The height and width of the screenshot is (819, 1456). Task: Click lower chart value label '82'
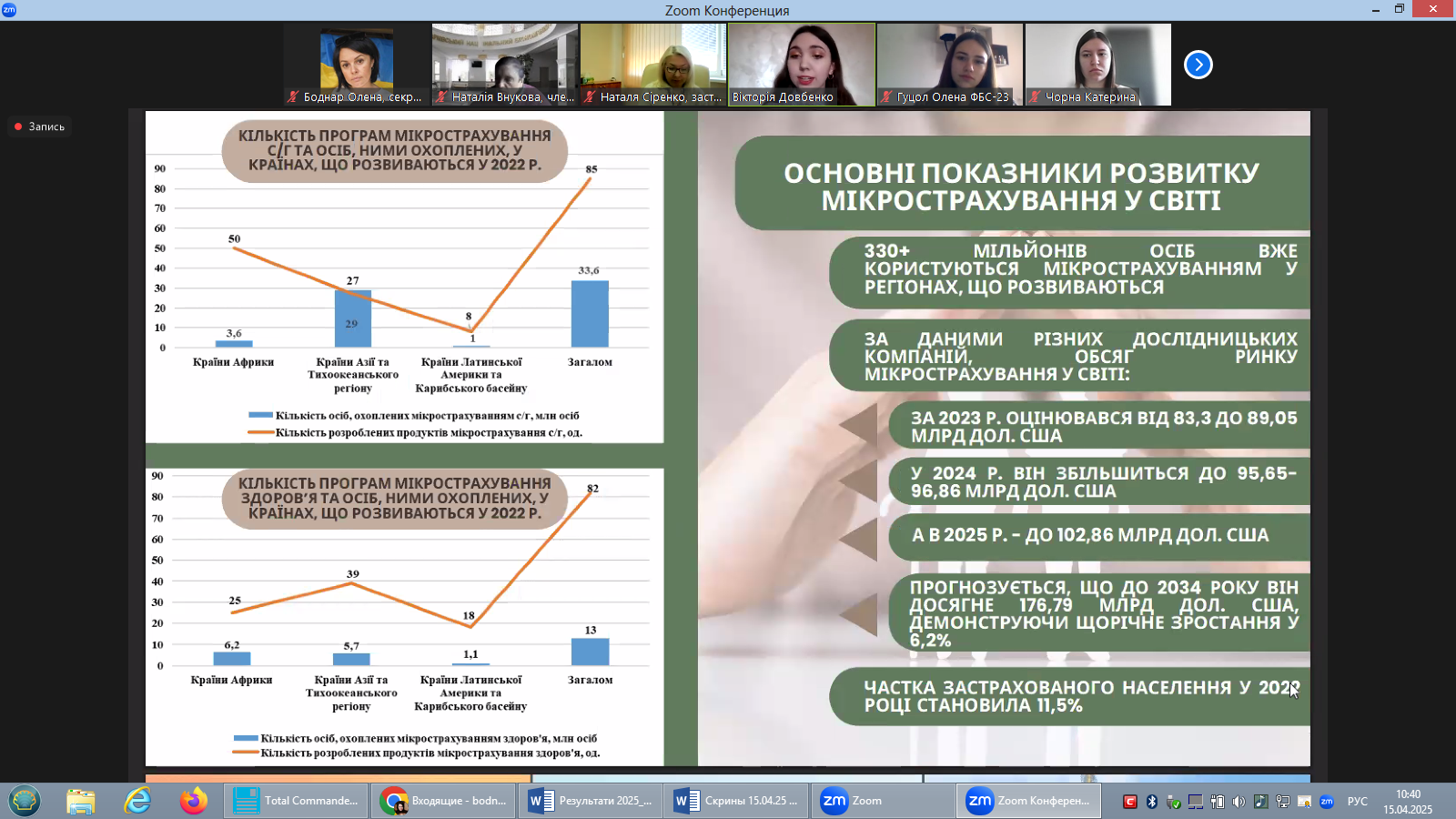(x=593, y=489)
